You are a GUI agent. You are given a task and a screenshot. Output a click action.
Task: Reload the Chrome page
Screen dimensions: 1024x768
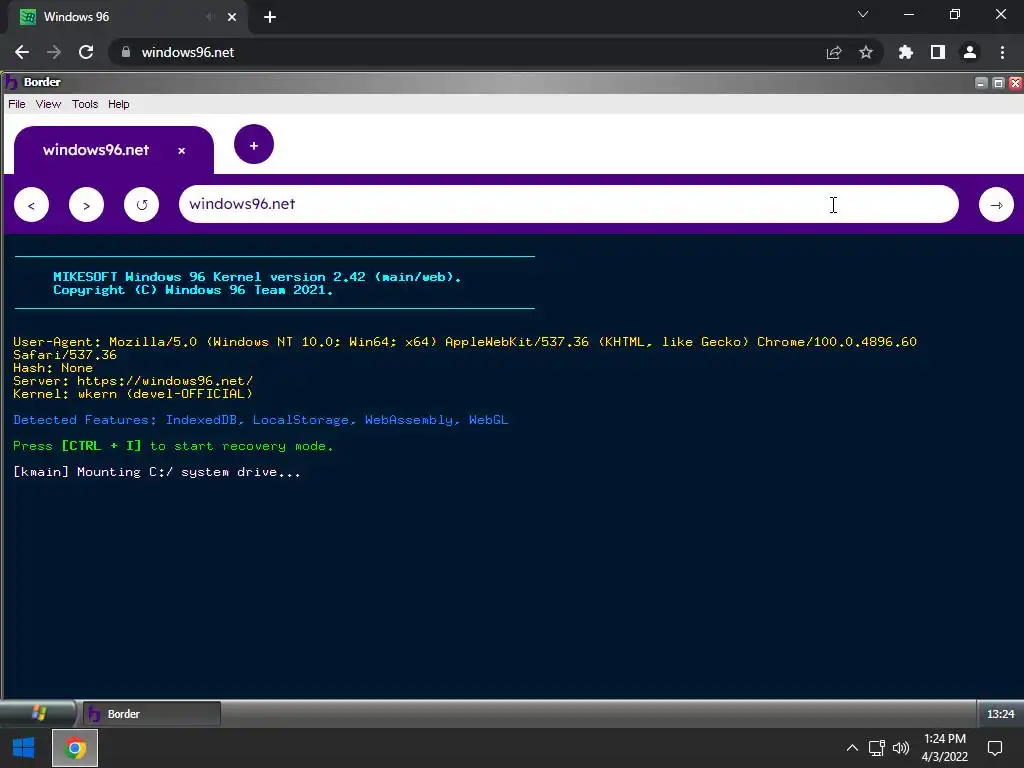(x=86, y=52)
